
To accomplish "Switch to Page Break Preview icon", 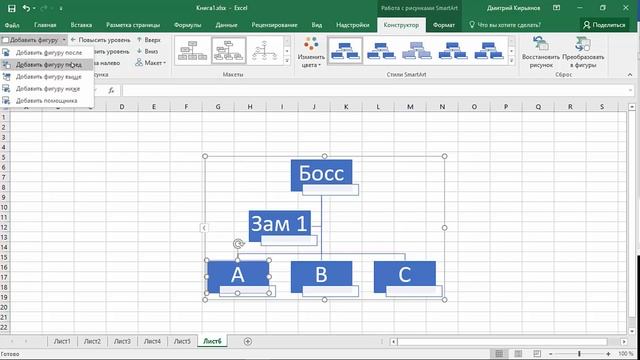I will tap(537, 354).
